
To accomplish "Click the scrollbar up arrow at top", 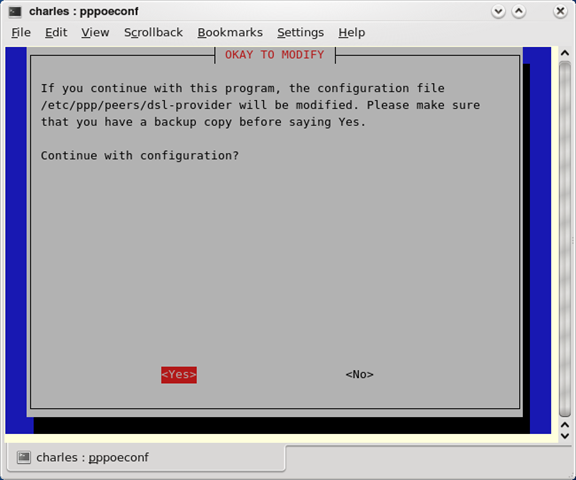I will [x=565, y=53].
